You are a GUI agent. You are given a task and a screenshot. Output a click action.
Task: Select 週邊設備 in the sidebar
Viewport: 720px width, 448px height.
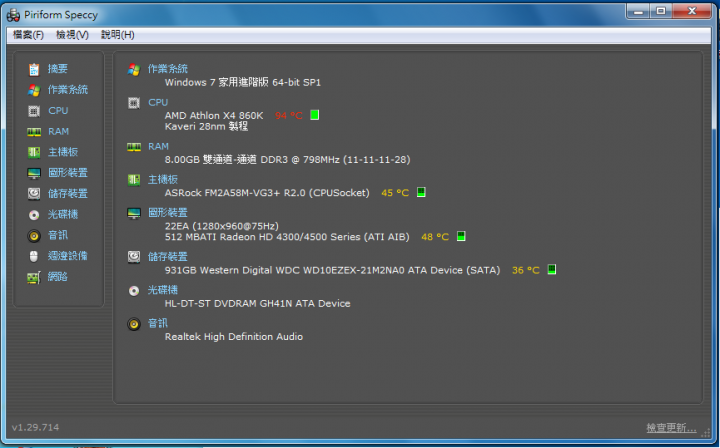(x=68, y=256)
